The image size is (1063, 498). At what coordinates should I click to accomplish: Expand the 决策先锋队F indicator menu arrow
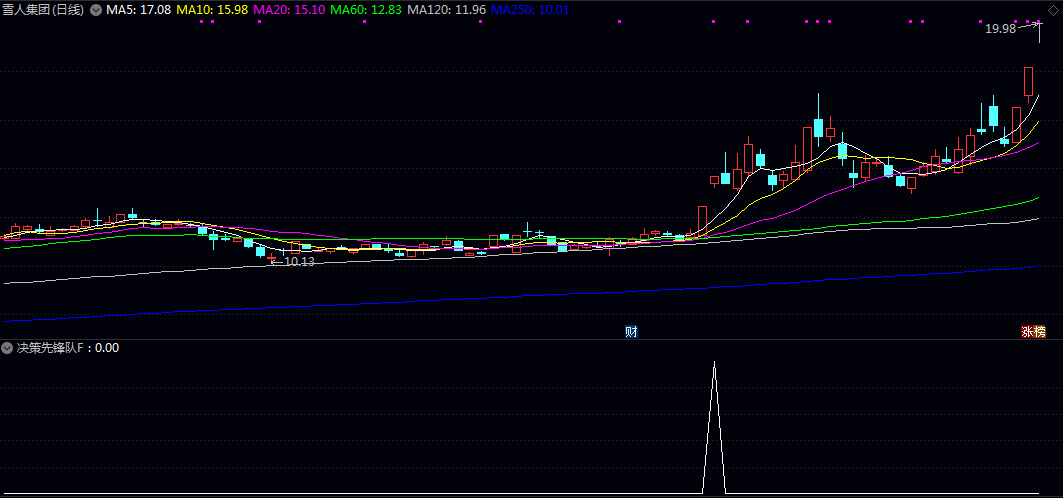coord(7,348)
